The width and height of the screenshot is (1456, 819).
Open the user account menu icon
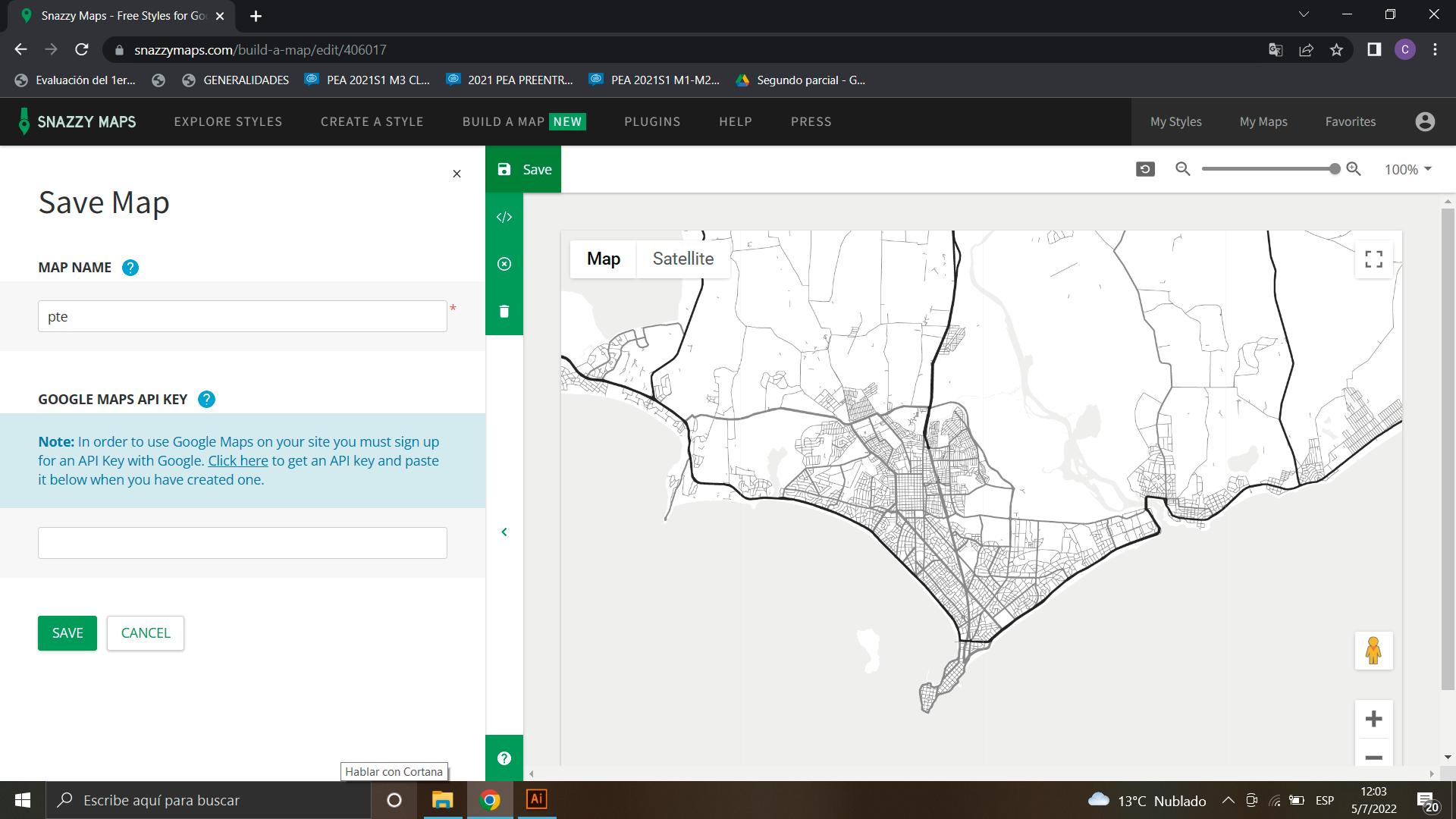tap(1425, 121)
